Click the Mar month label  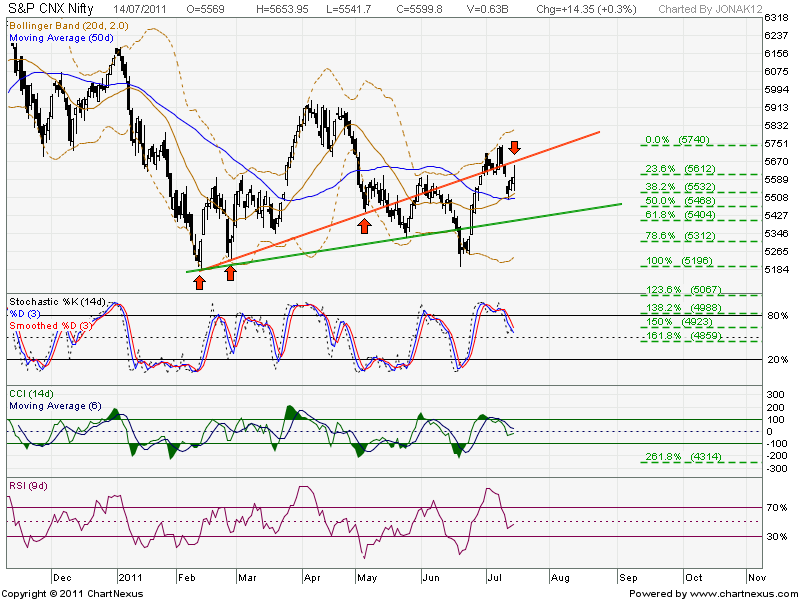click(x=247, y=578)
